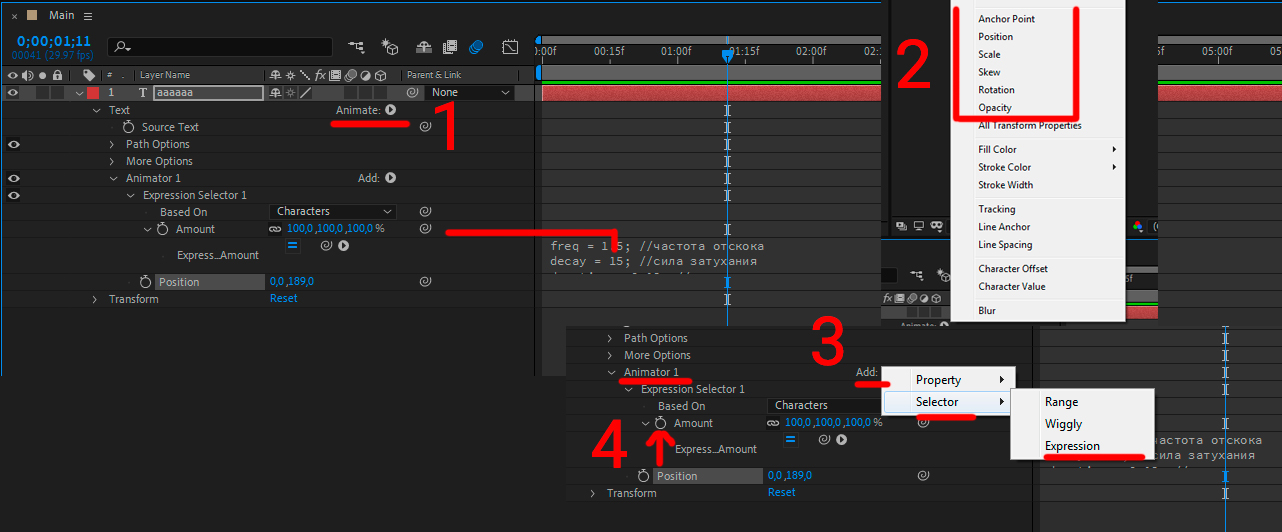Expand Path Options in the top timeline panel

click(x=113, y=144)
